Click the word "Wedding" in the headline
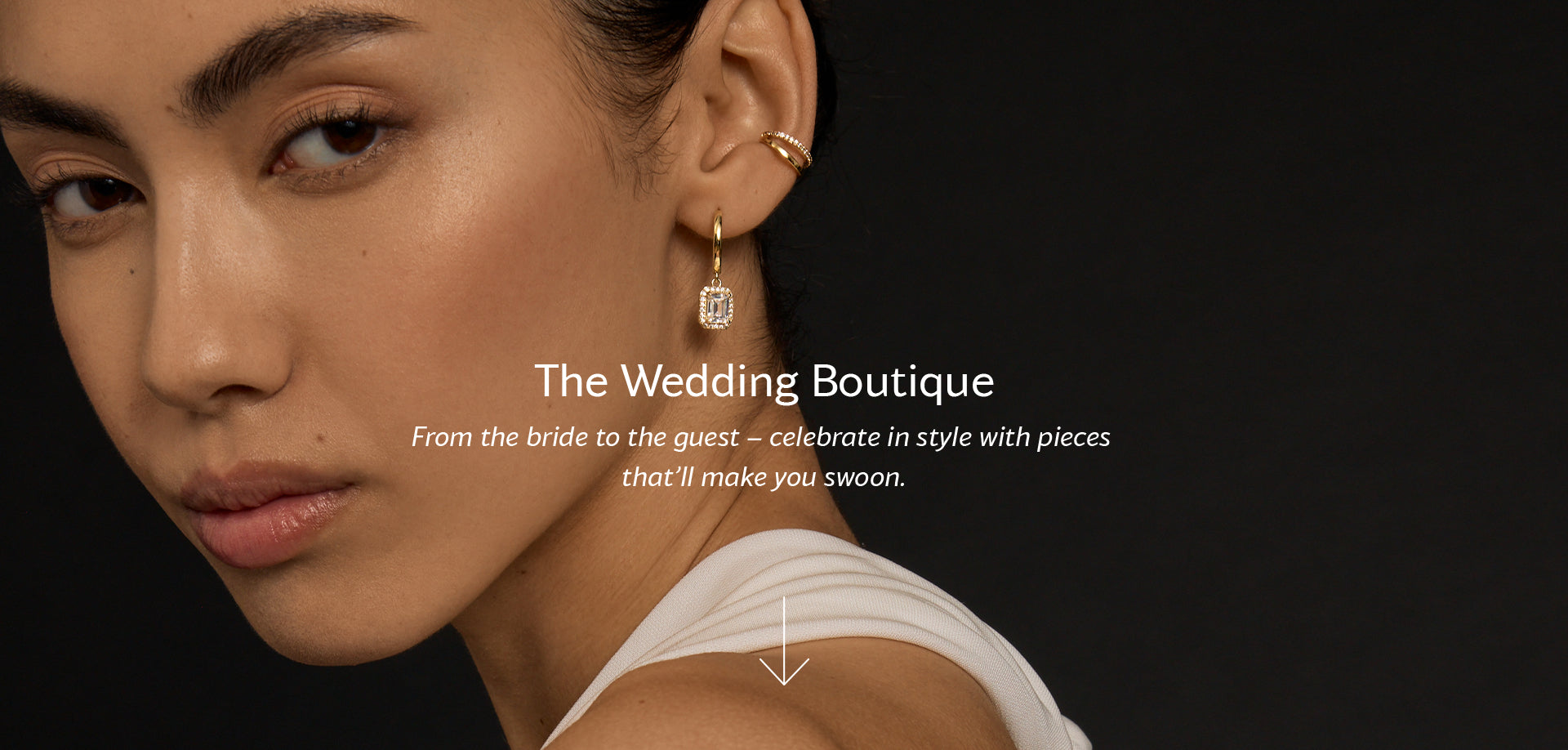1568x750 pixels. click(x=710, y=382)
